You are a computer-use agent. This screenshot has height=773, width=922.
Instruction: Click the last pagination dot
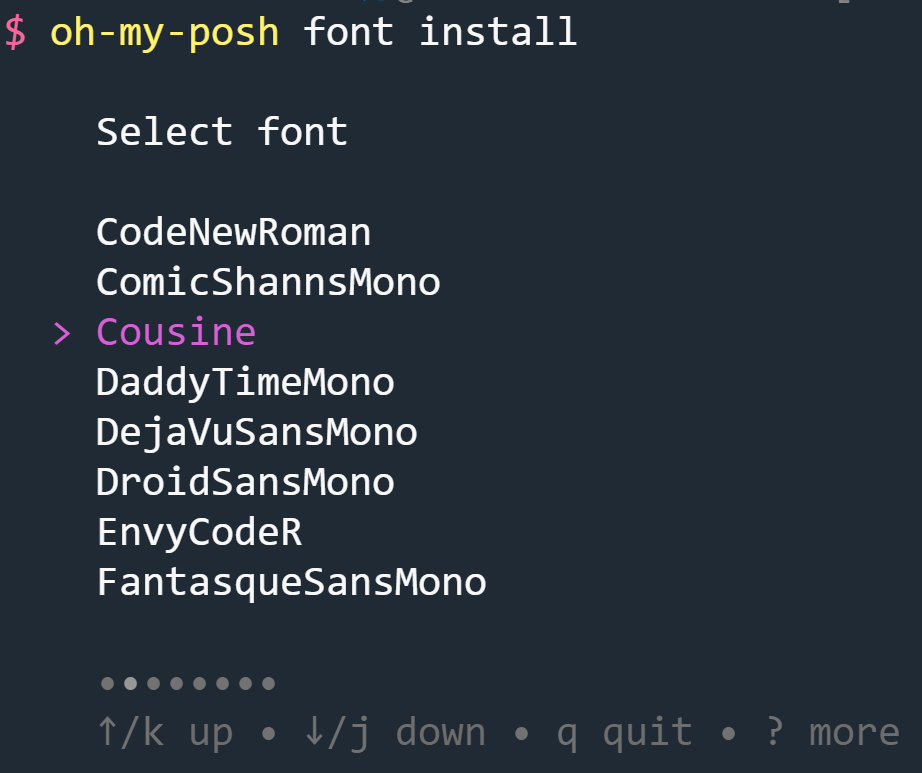tap(268, 685)
